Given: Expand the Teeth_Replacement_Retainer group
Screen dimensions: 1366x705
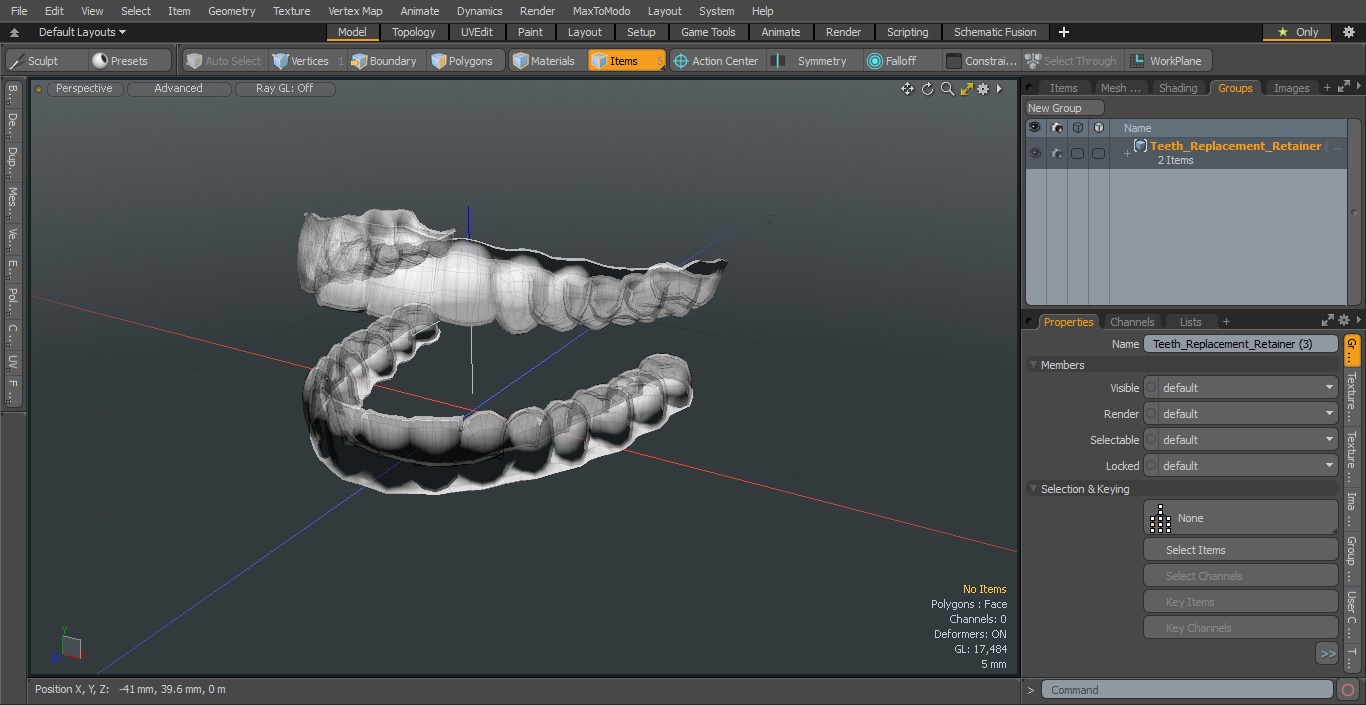Looking at the screenshot, I should tap(1127, 153).
